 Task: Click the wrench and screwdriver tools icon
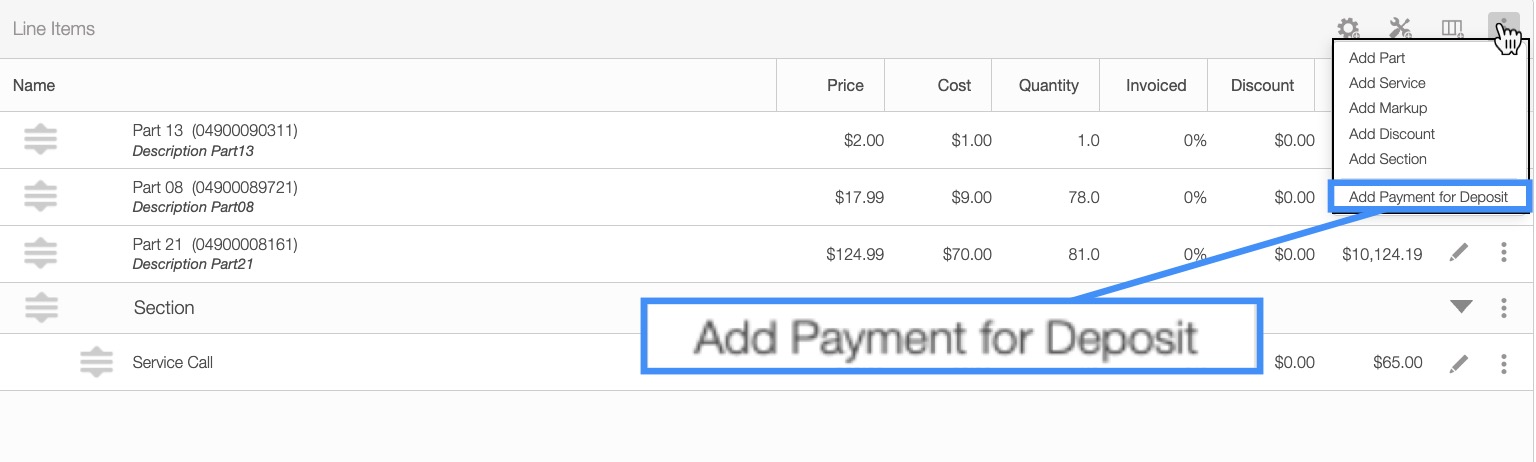click(1400, 29)
